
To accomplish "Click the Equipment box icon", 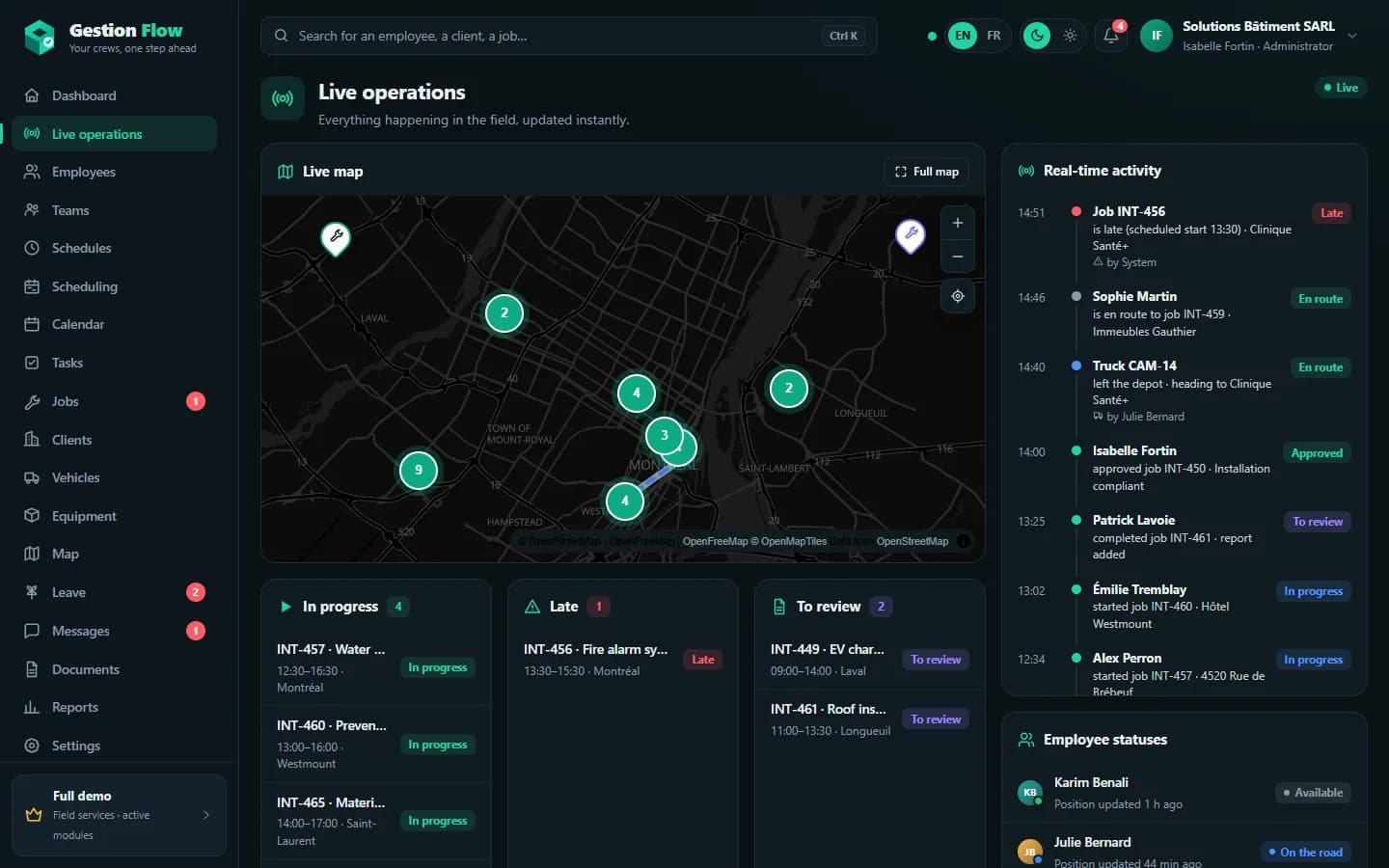I will [x=32, y=516].
